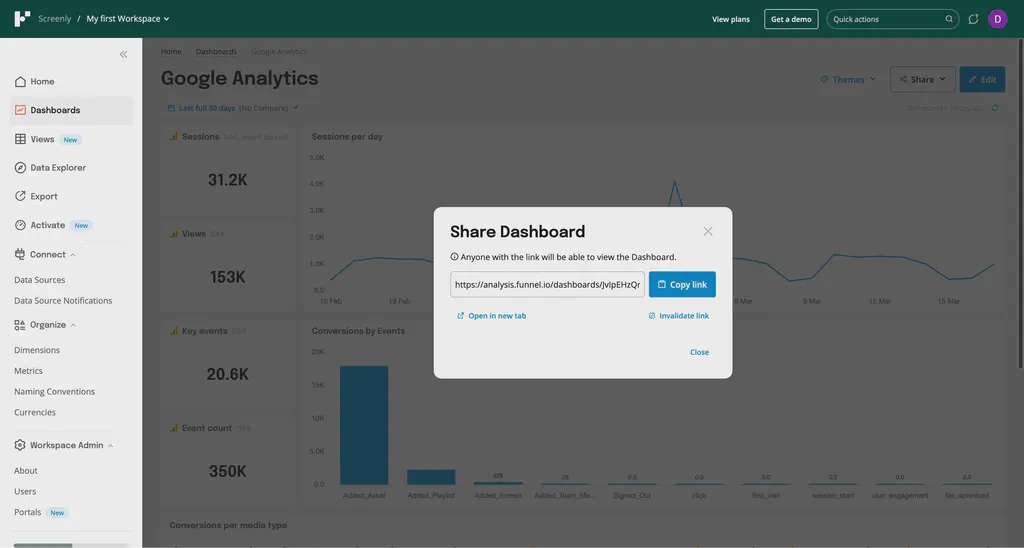The height and width of the screenshot is (548, 1024).
Task: Select the shared dashboard URL field
Action: click(x=547, y=284)
